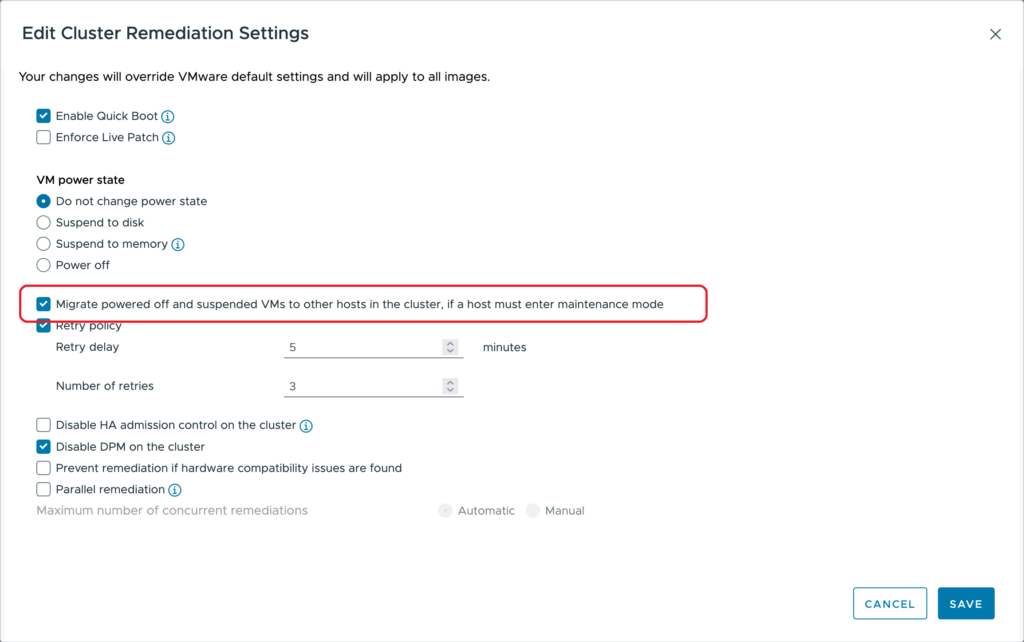Toggle the Retry policy checkbox
The width and height of the screenshot is (1024, 642).
pyautogui.click(x=44, y=325)
